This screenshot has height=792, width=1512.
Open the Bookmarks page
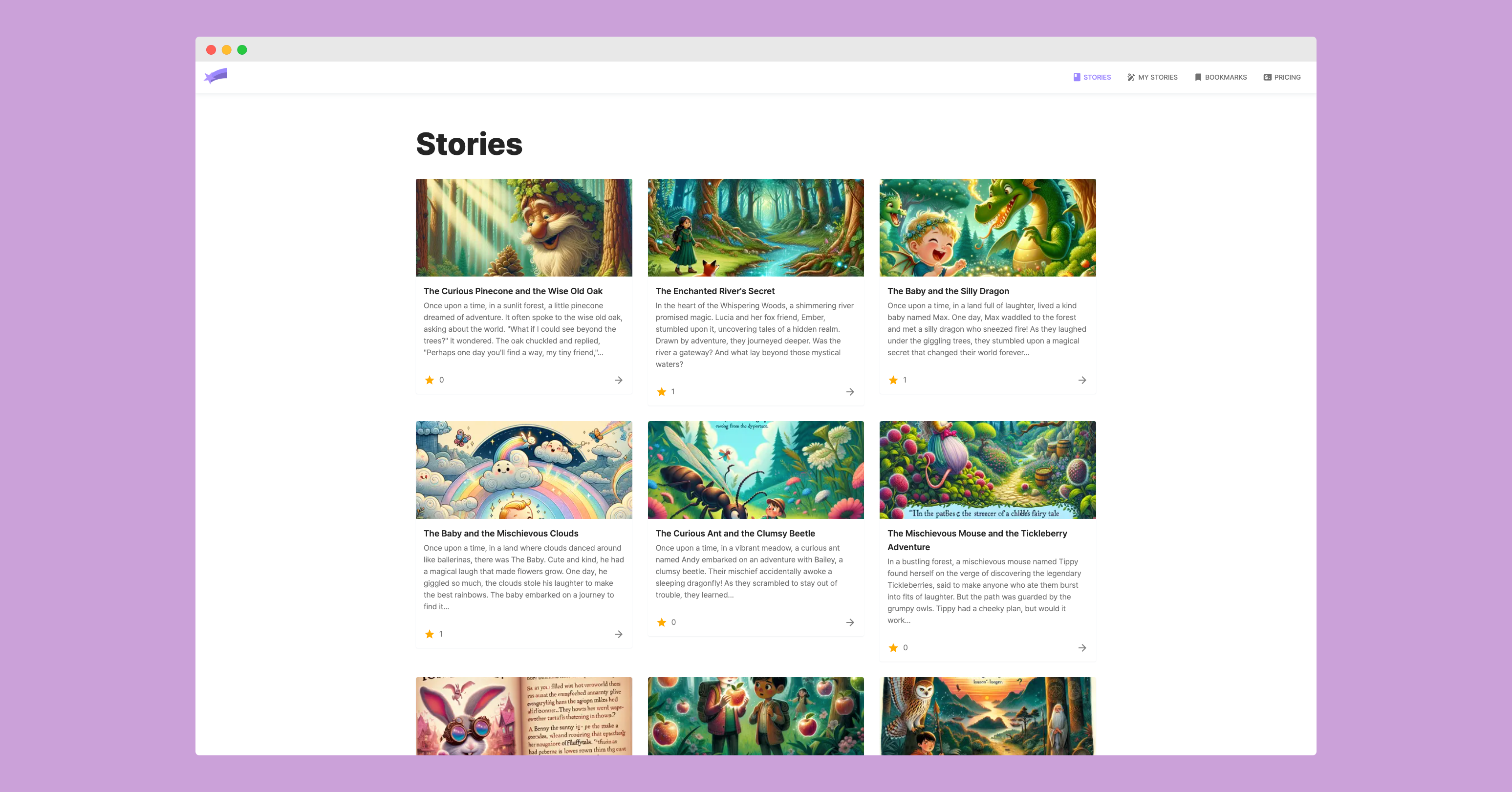tap(1220, 77)
